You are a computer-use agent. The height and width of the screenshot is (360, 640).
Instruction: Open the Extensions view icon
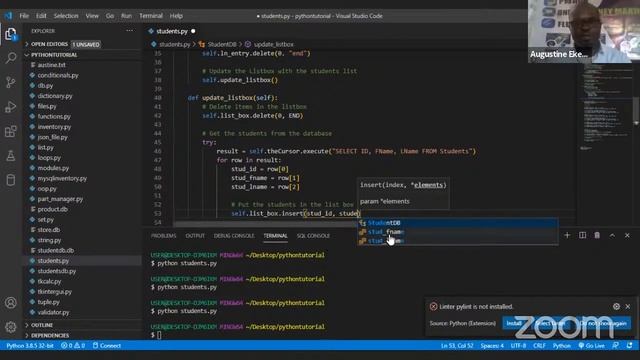[x=11, y=131]
